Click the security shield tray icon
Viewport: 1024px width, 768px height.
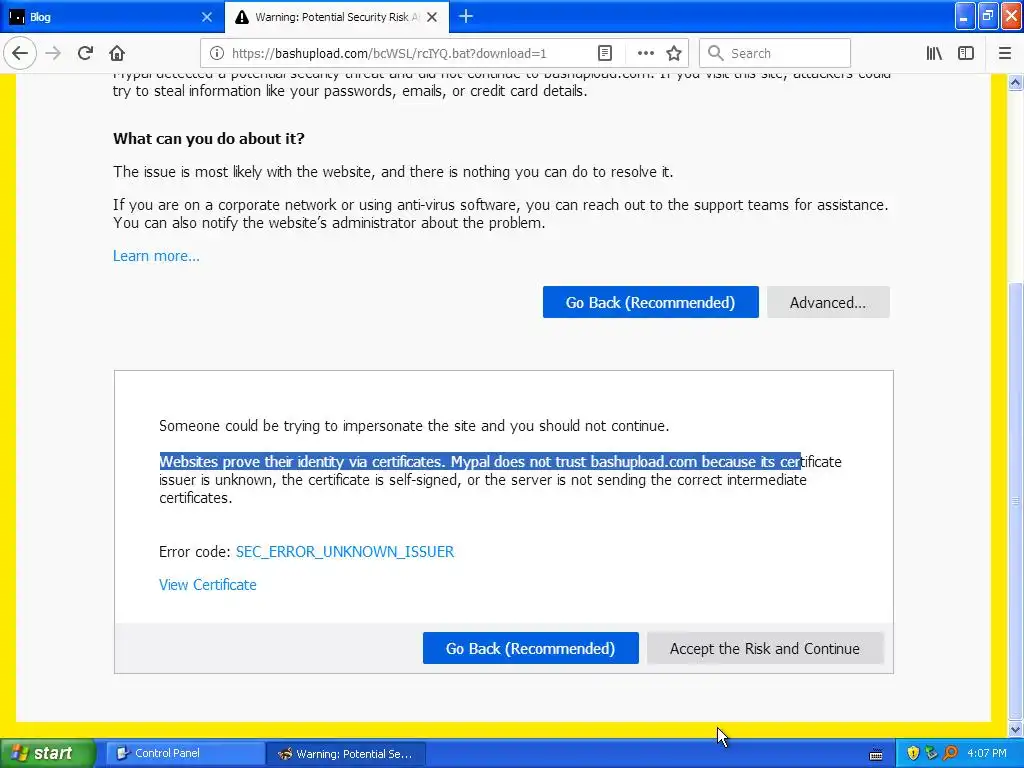913,754
